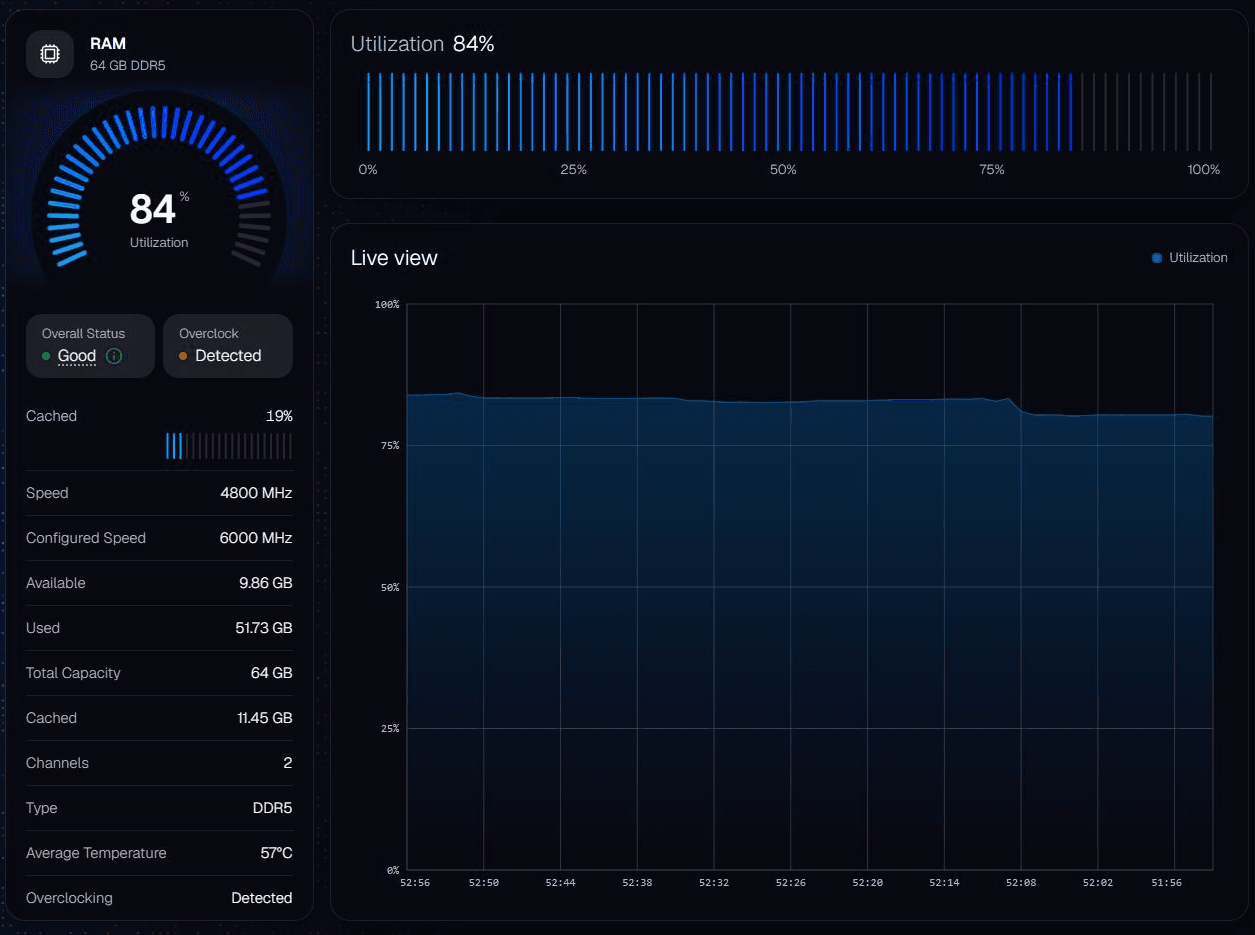
Task: Click the 0% label under utilization bar
Action: click(368, 170)
